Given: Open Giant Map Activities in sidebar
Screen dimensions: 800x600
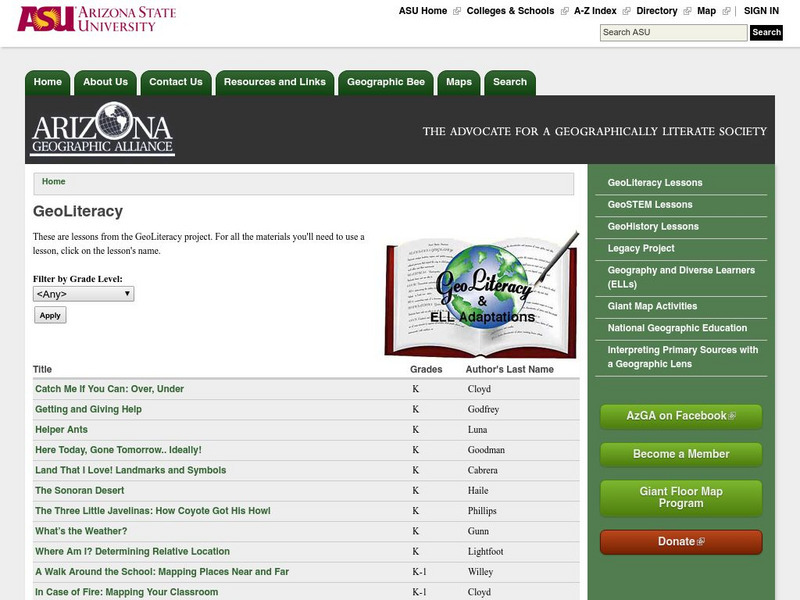Looking at the screenshot, I should (652, 306).
